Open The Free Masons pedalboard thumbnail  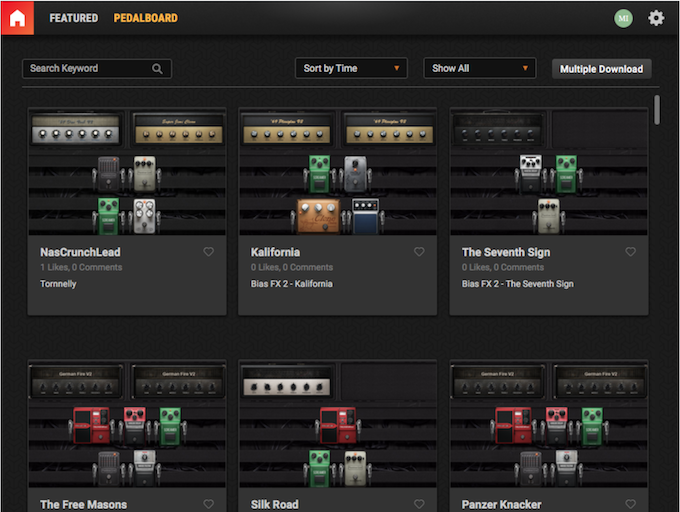click(x=127, y=424)
